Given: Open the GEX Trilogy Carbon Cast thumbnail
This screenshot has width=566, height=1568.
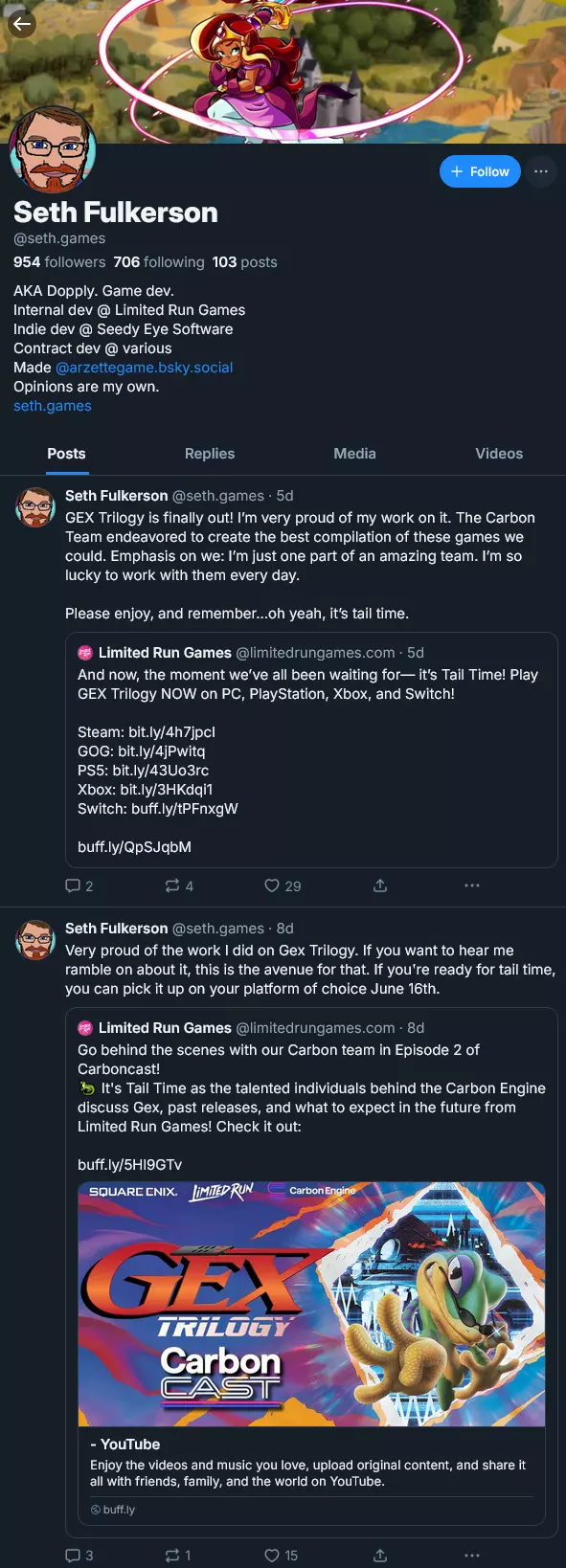Looking at the screenshot, I should click(x=311, y=1304).
